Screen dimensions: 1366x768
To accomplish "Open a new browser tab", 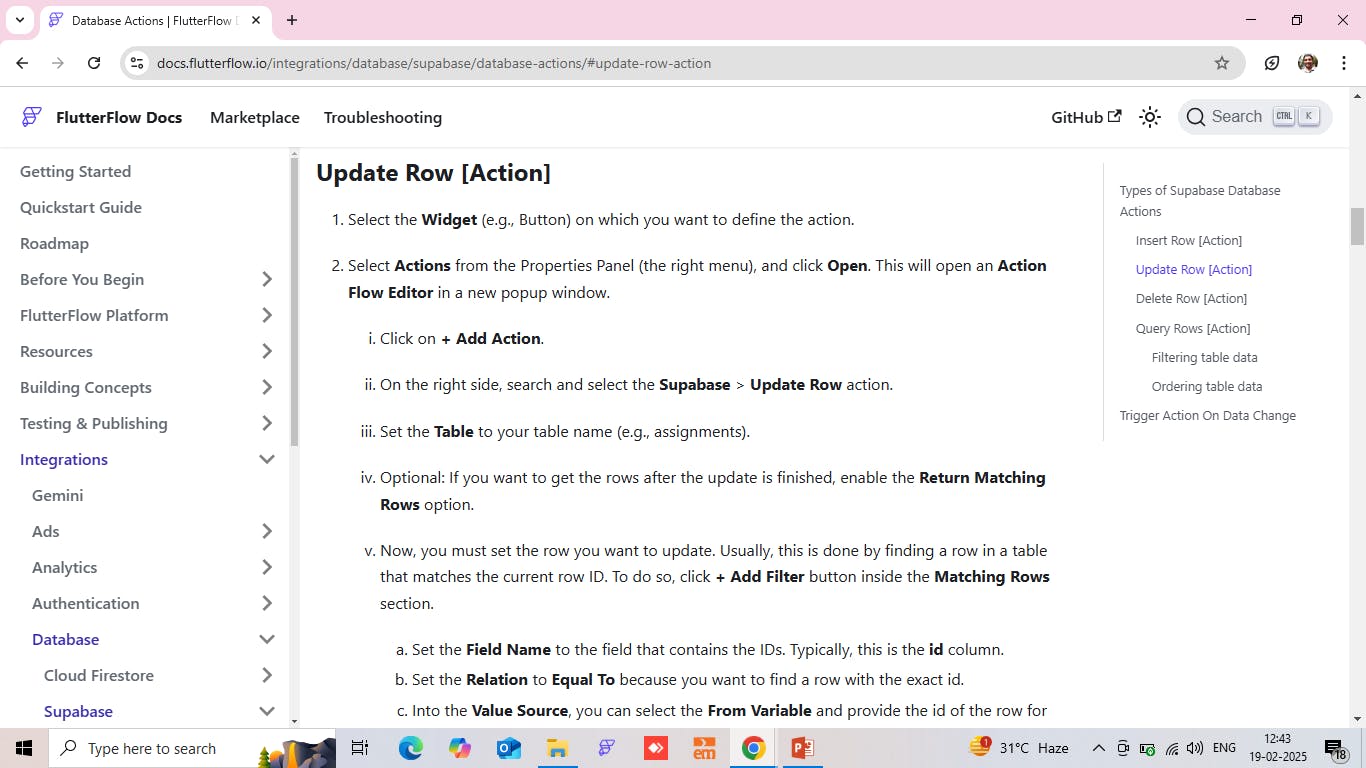I will pos(292,20).
